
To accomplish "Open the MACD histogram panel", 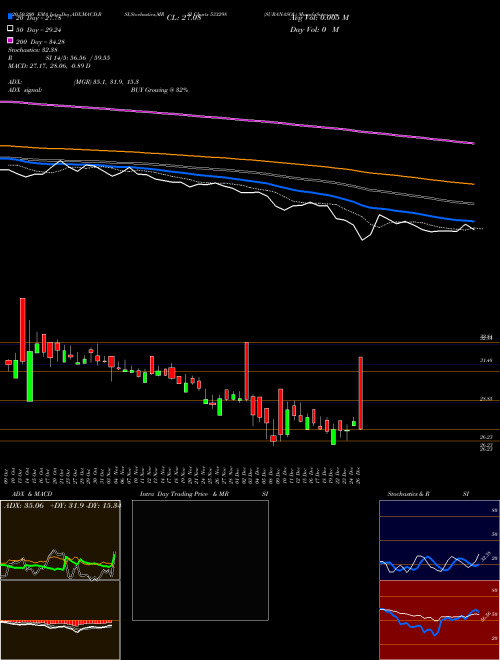I will click(60, 620).
